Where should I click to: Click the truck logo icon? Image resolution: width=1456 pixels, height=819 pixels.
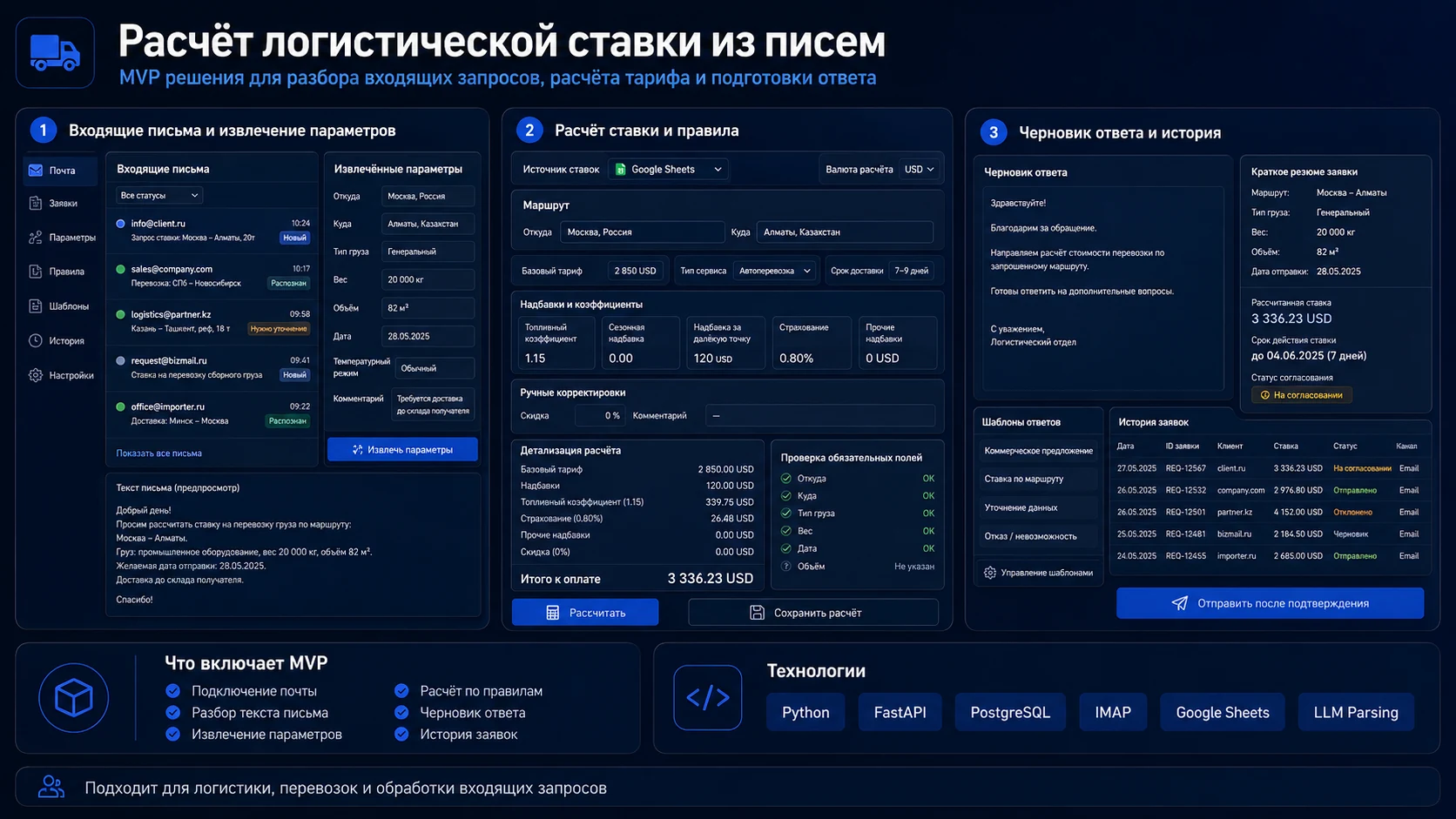(55, 53)
